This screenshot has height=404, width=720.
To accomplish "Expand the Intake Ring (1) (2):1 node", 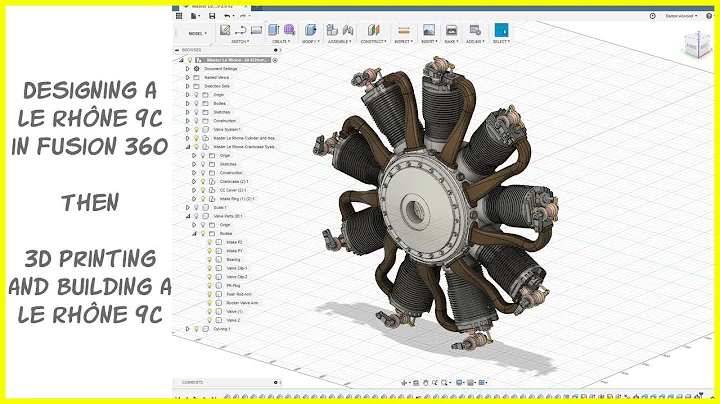I will click(194, 199).
